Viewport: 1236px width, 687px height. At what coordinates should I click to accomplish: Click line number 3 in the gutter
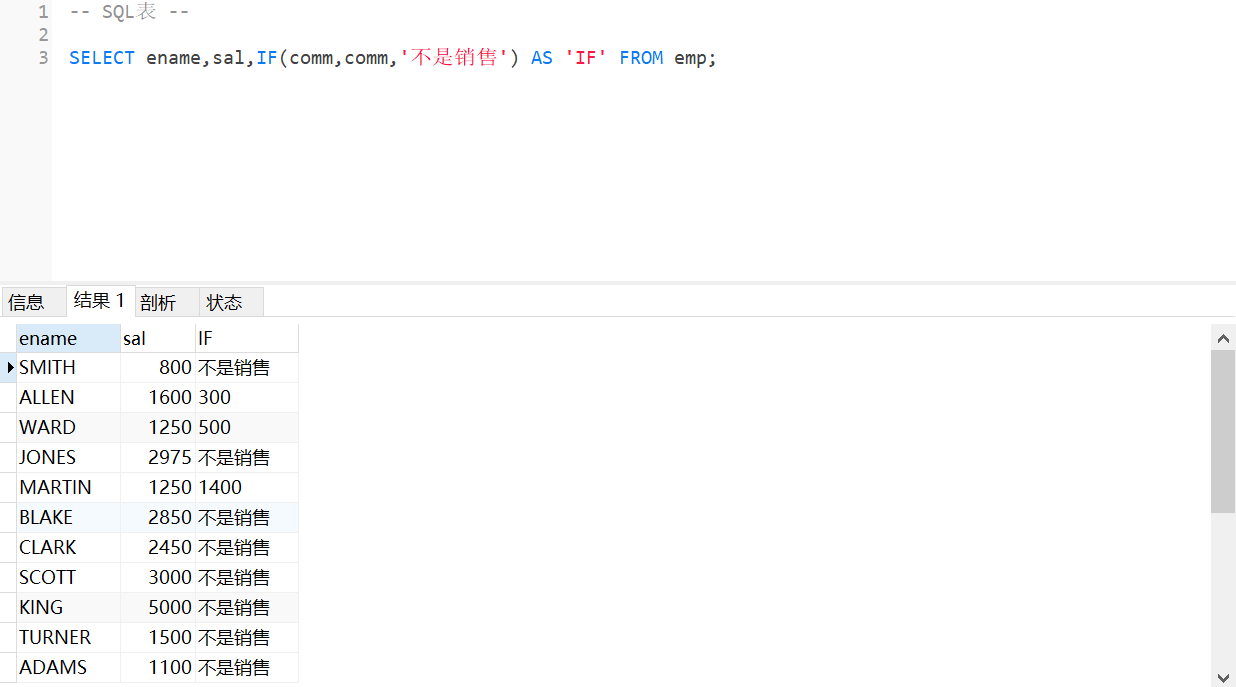pos(43,58)
